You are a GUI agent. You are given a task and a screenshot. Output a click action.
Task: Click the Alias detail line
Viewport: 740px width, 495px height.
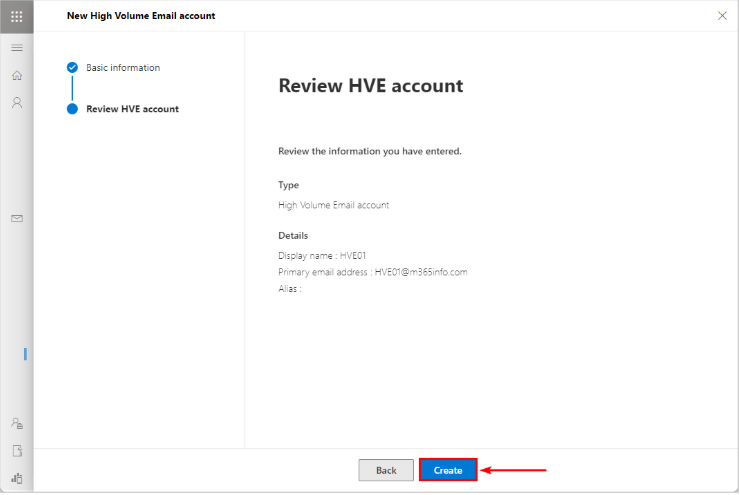[290, 289]
